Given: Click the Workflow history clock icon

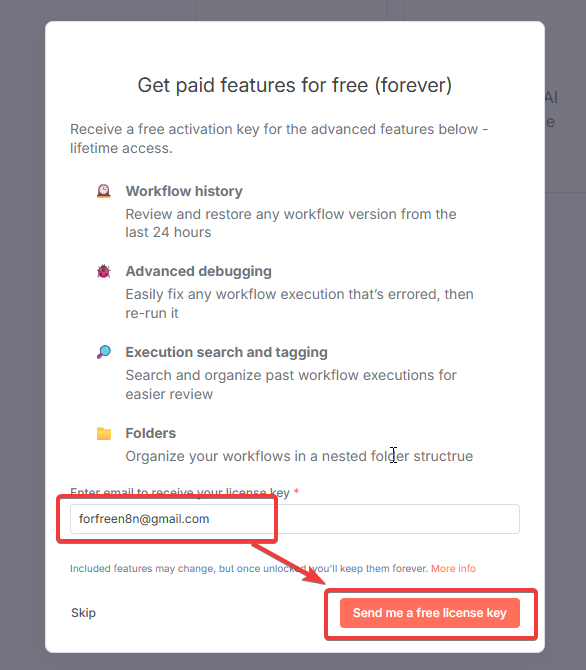Looking at the screenshot, I should point(103,191).
